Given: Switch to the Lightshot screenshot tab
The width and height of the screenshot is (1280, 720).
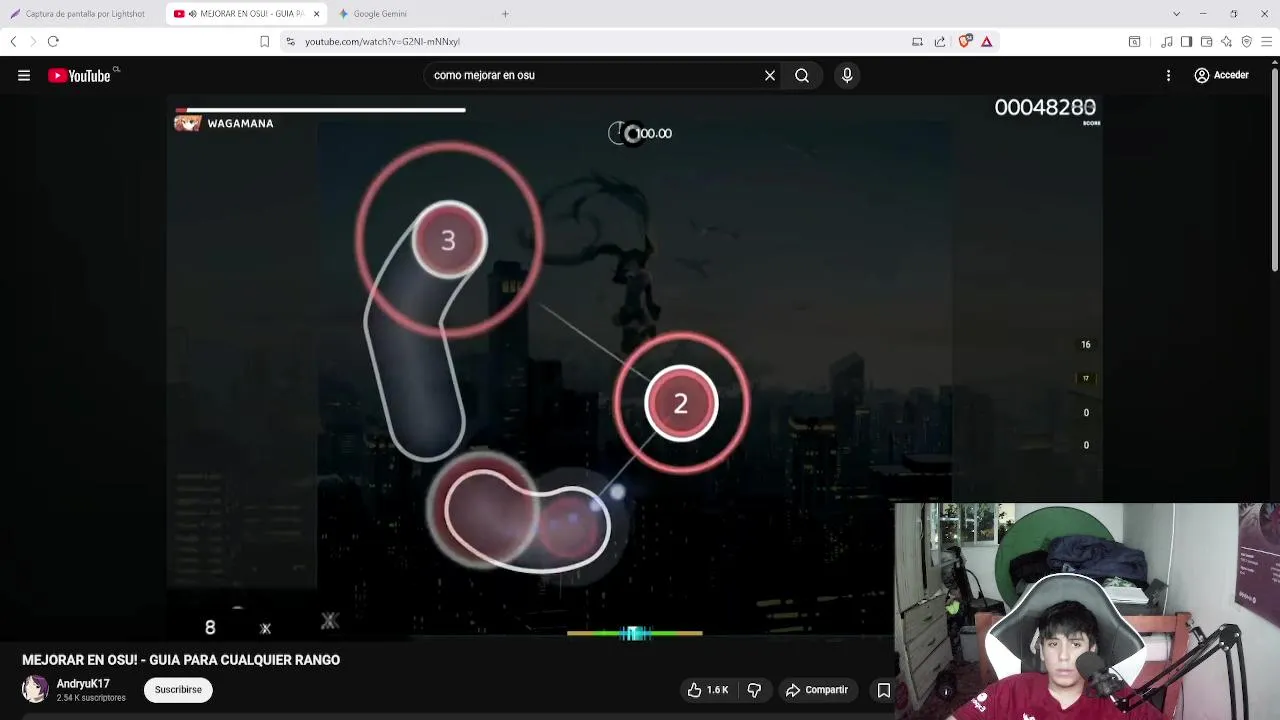Looking at the screenshot, I should point(78,14).
